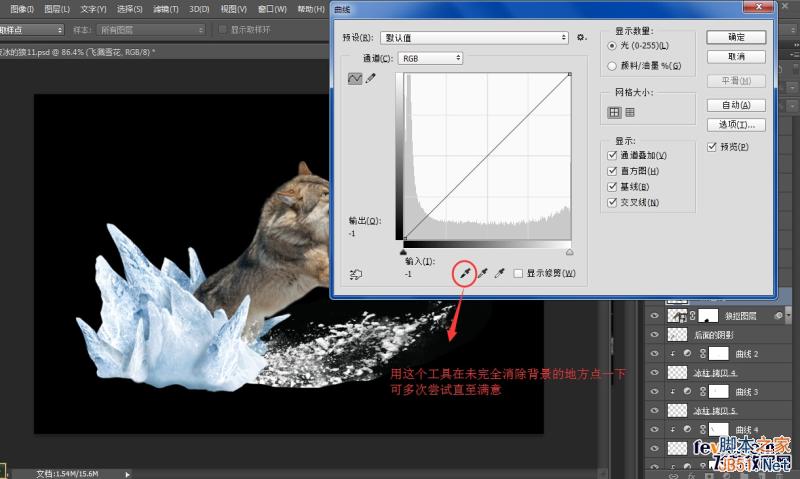Viewport: 800px width, 479px height.
Task: Click the mask link icon on 狼抱图层
Action: coord(692,316)
